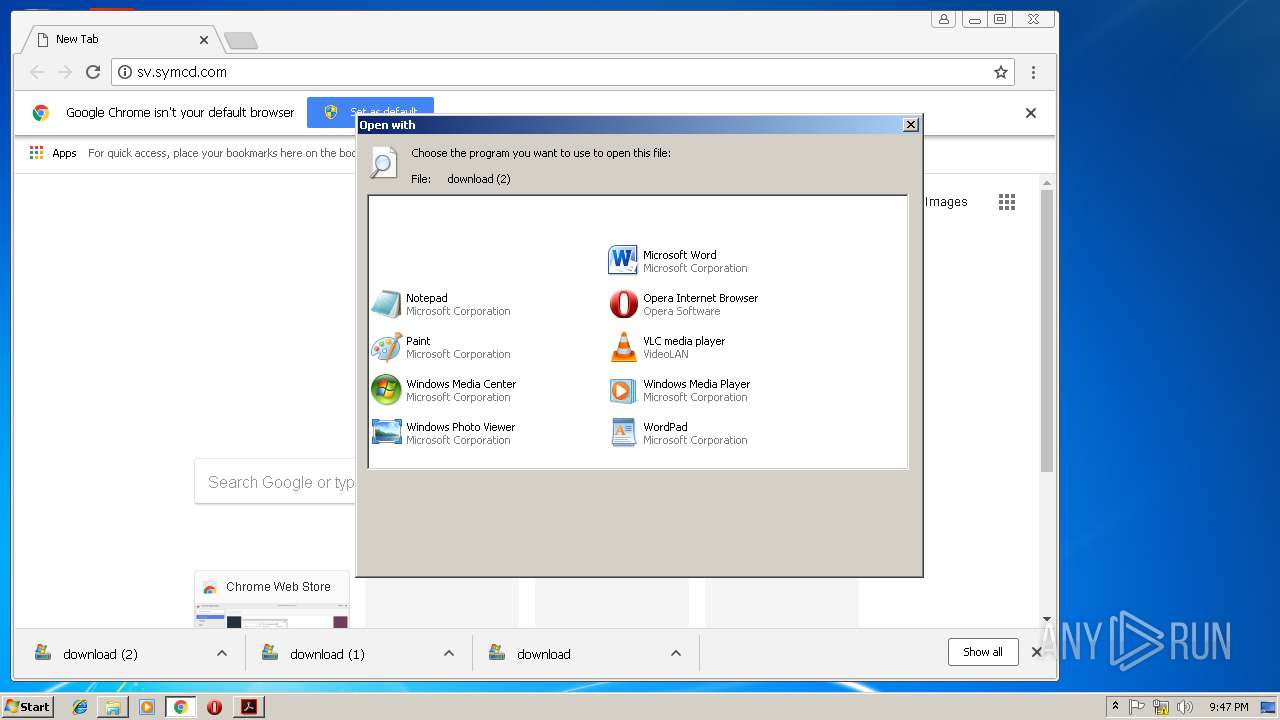Click the sv.symcd.com address bar
1280x720 pixels.
click(x=563, y=72)
